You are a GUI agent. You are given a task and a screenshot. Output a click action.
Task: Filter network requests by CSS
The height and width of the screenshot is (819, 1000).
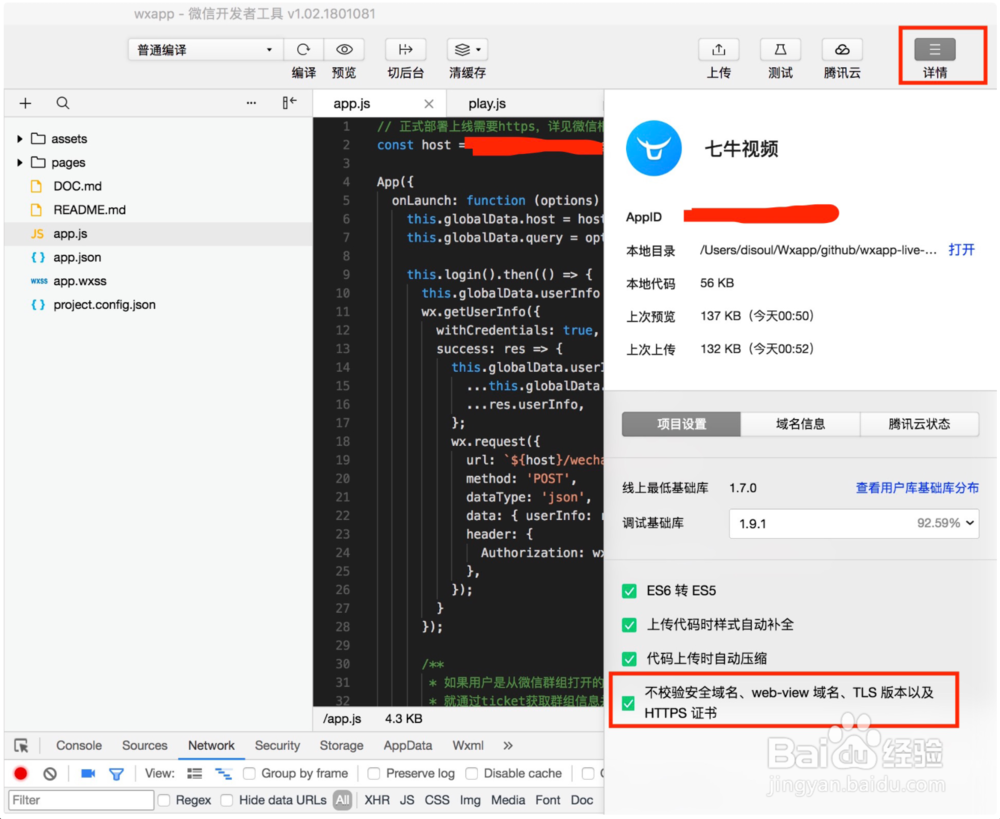(x=437, y=800)
